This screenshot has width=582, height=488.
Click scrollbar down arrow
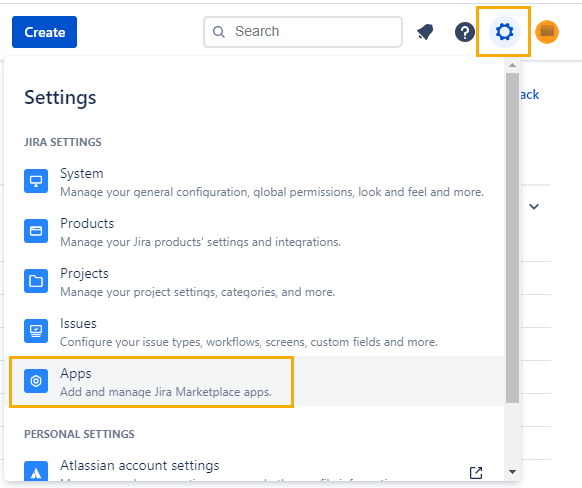click(513, 472)
